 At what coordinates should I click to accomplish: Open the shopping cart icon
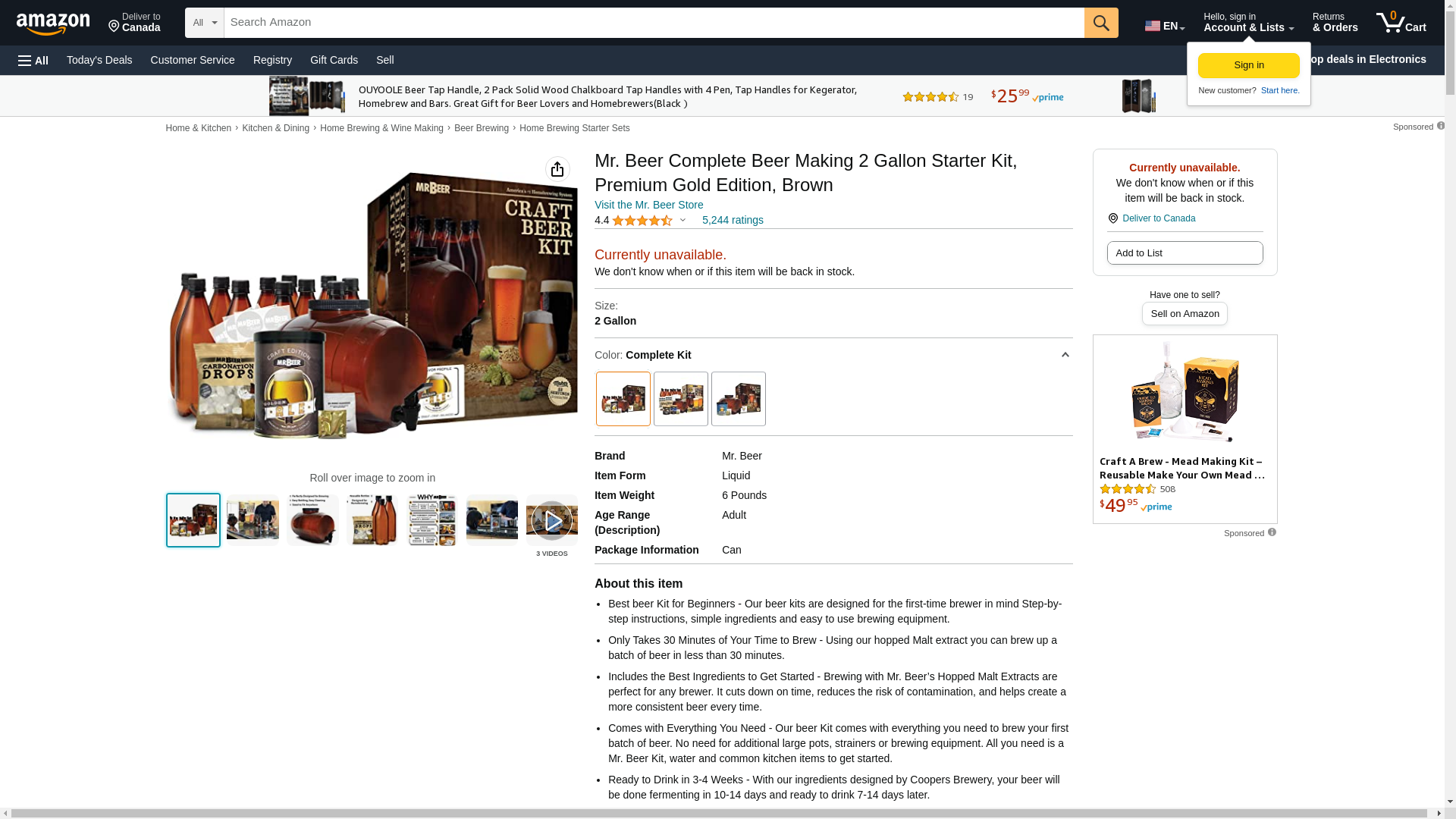(1401, 23)
